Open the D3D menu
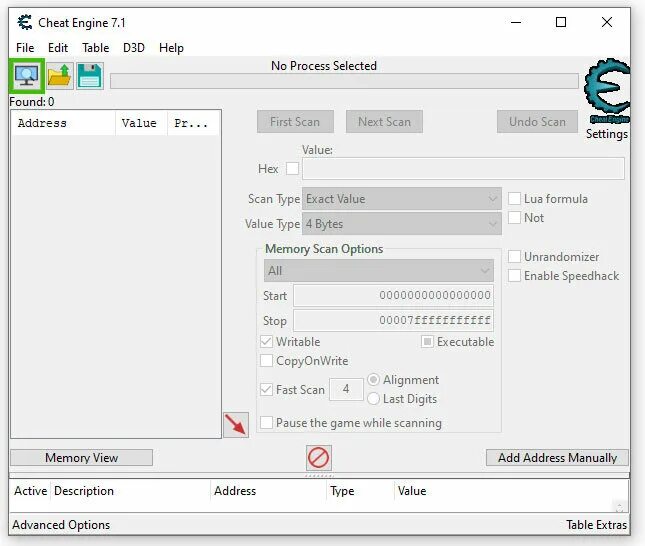 pos(134,48)
